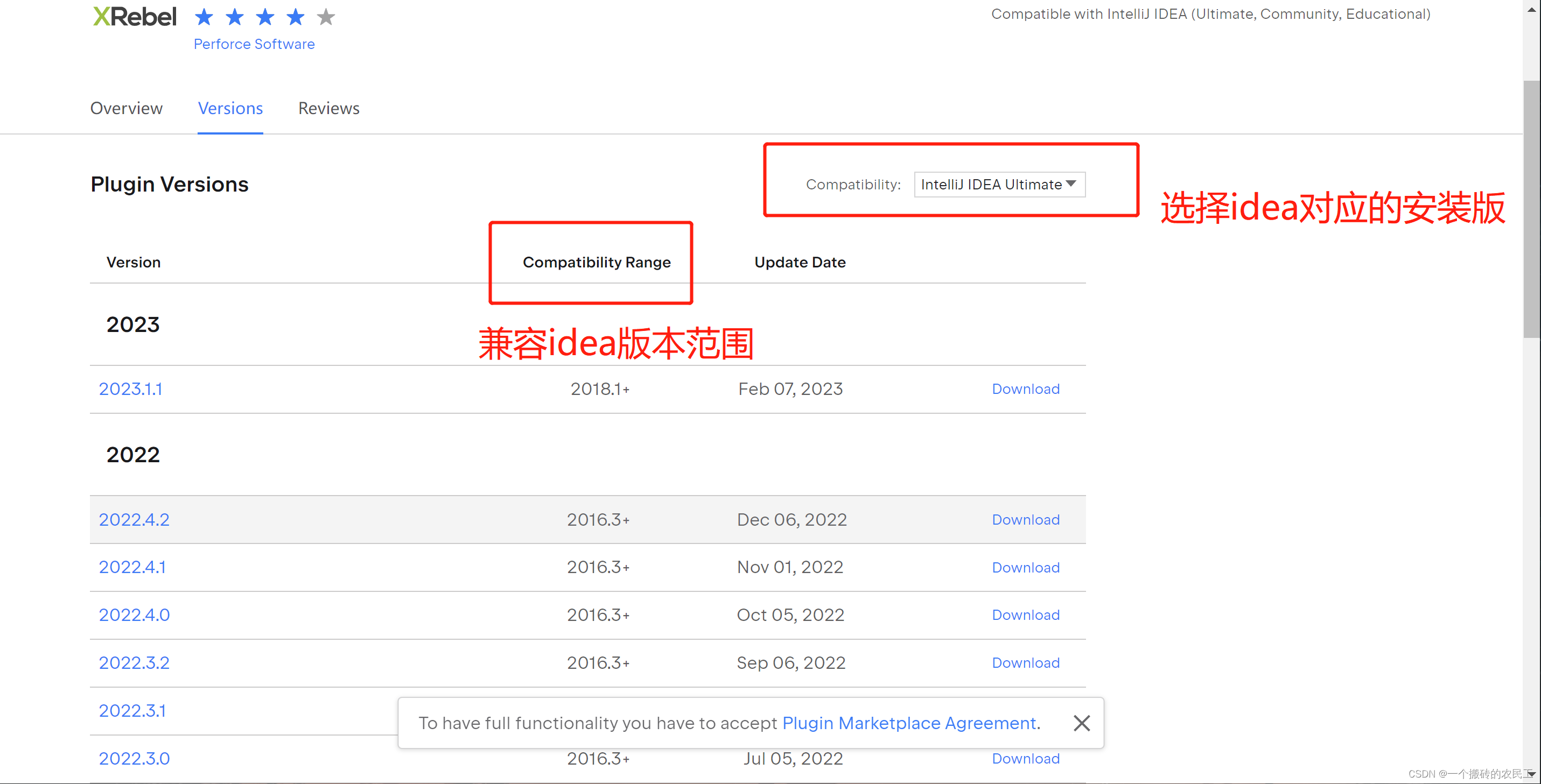Click the 2018.1+ compatibility cell
Screen dimensions: 1541x784
pyautogui.click(x=600, y=389)
